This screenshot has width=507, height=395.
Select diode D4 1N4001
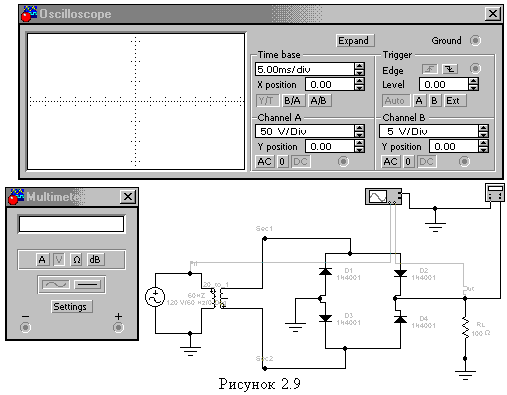point(400,319)
